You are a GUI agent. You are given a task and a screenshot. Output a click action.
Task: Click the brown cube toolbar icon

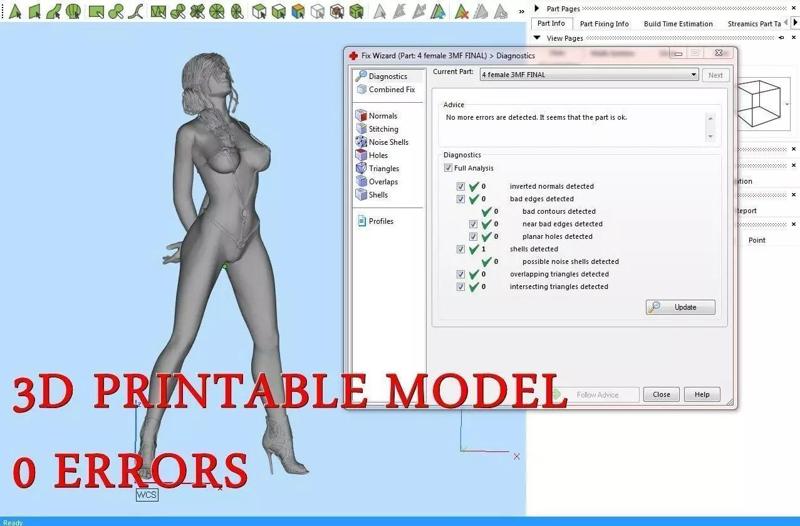[337, 11]
